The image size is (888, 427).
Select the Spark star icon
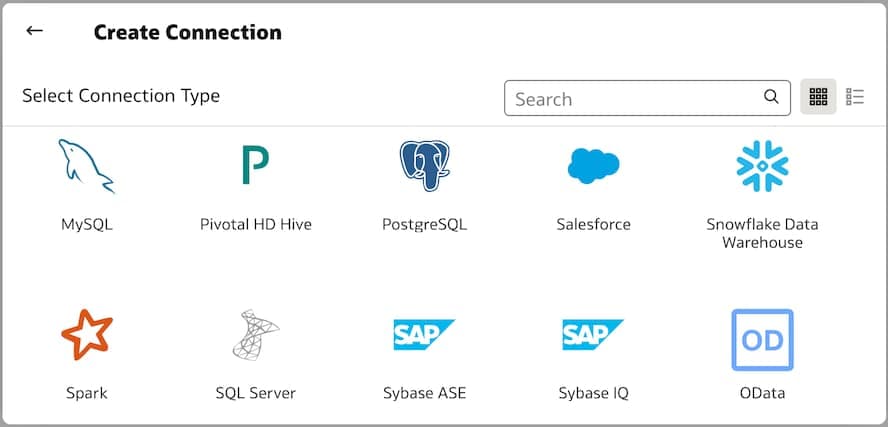coord(86,335)
